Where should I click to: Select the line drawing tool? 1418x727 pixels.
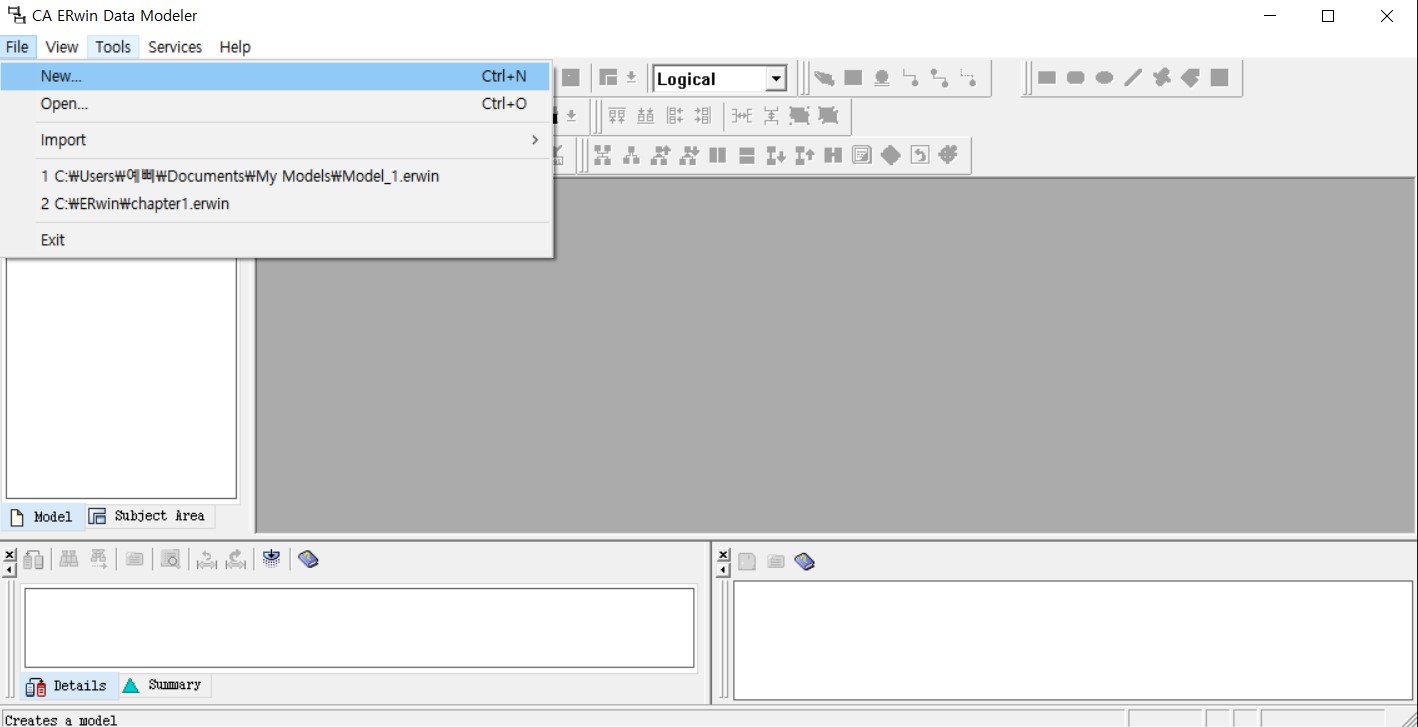coord(1133,78)
